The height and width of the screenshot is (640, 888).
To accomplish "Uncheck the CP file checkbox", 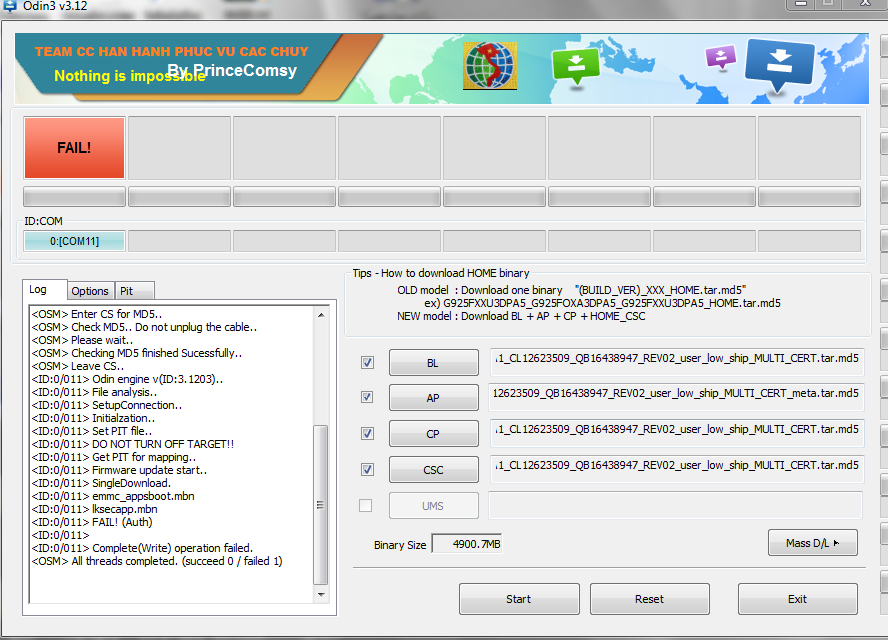I will click(x=367, y=433).
